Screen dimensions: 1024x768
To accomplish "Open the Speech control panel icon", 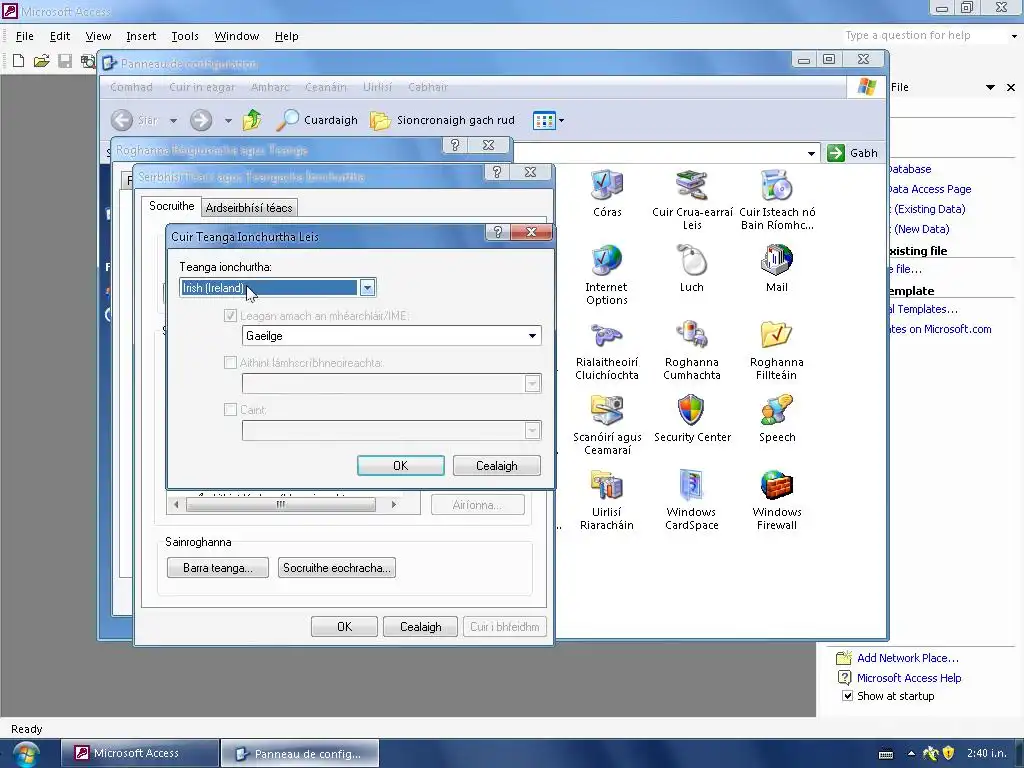I will pos(776,419).
